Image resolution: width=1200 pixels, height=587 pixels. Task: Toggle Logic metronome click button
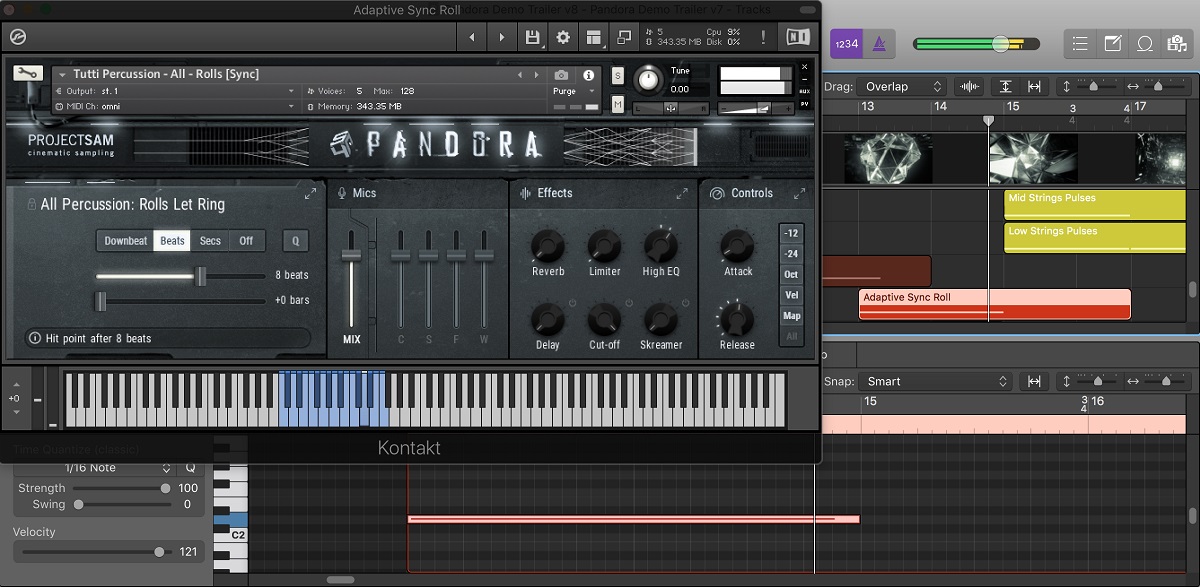(878, 43)
